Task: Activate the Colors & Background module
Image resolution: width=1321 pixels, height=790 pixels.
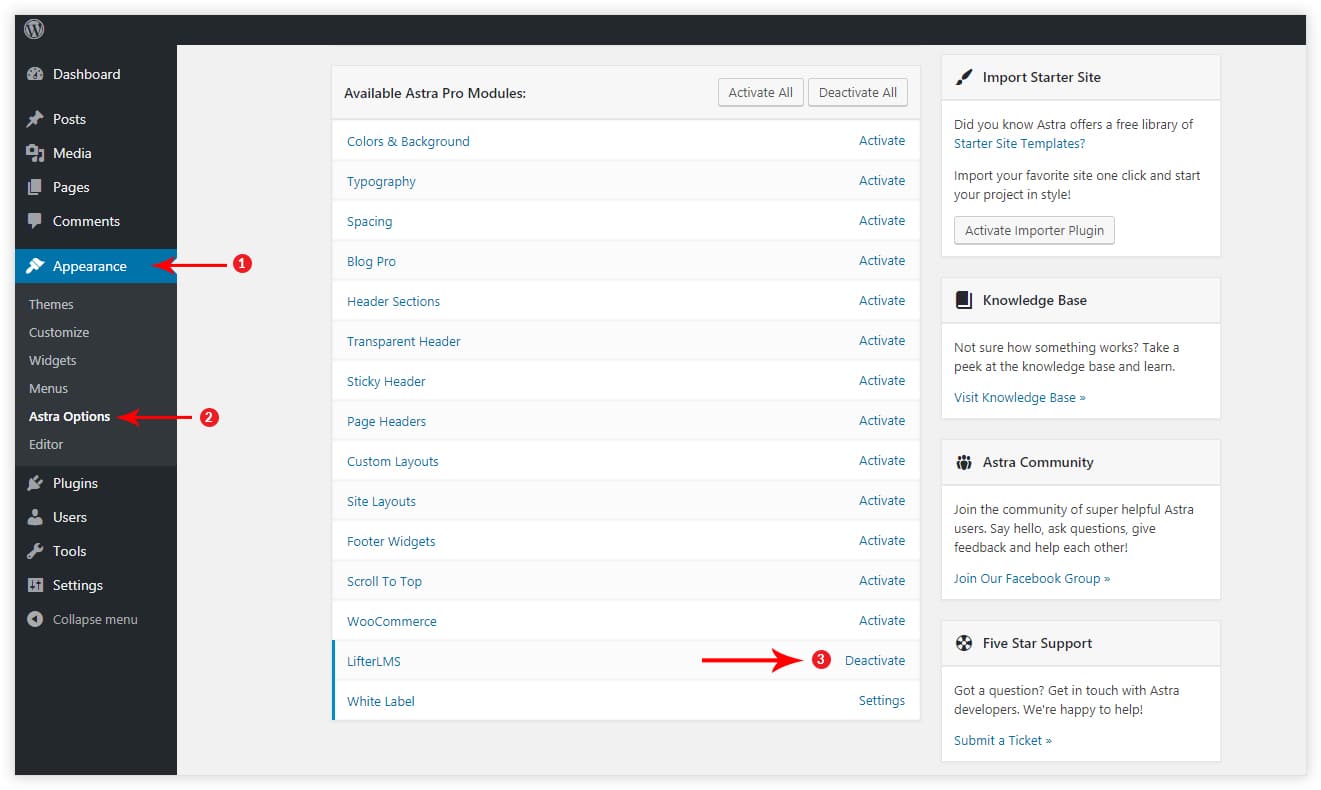Action: coord(882,141)
